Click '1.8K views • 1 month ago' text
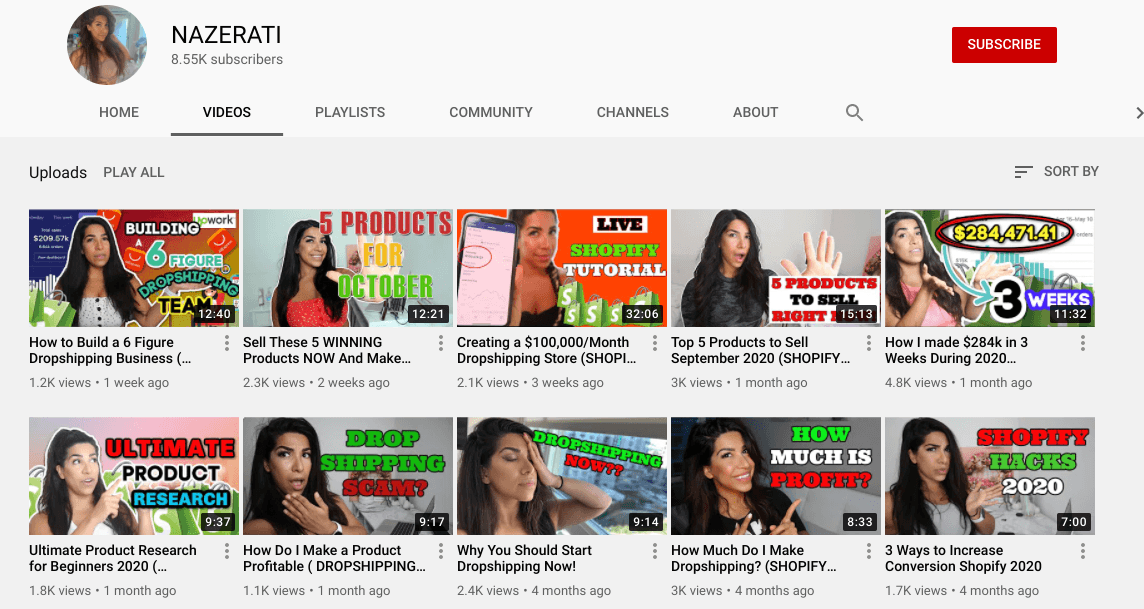 [x=103, y=591]
